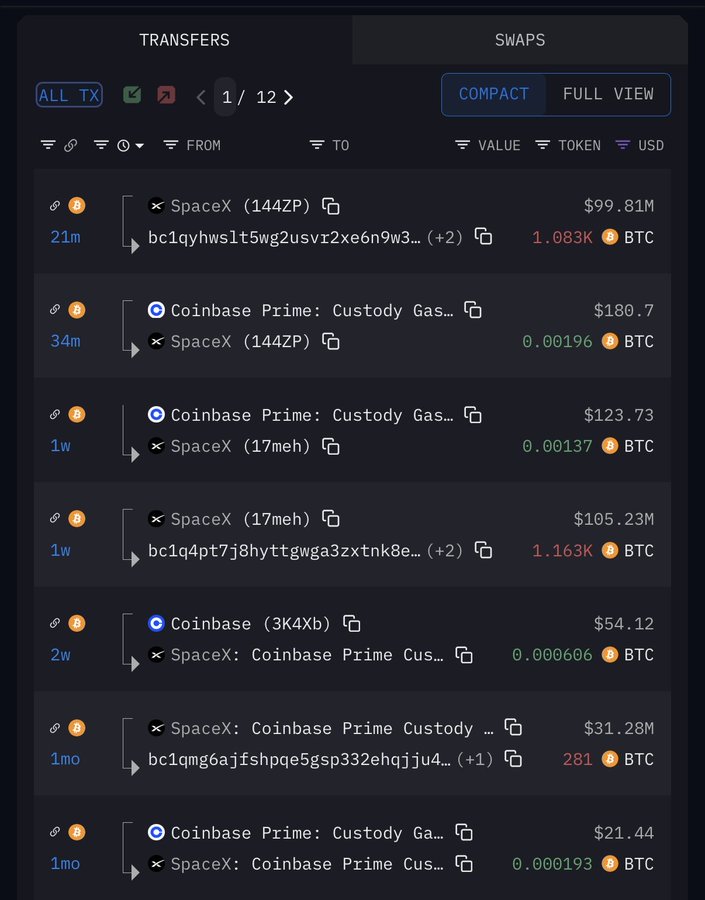Viewport: 705px width, 900px height.
Task: Copy the bc1qmg6ajfshpqe5gsp332ehqjju4 address
Action: tap(513, 759)
